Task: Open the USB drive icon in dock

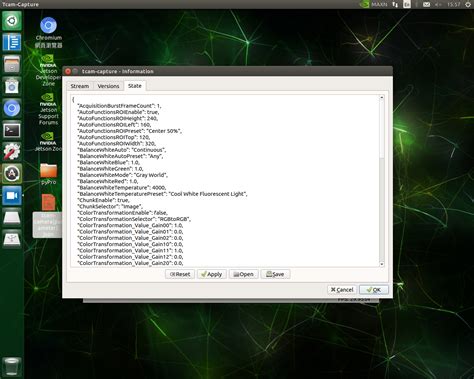Action: pyautogui.click(x=12, y=239)
